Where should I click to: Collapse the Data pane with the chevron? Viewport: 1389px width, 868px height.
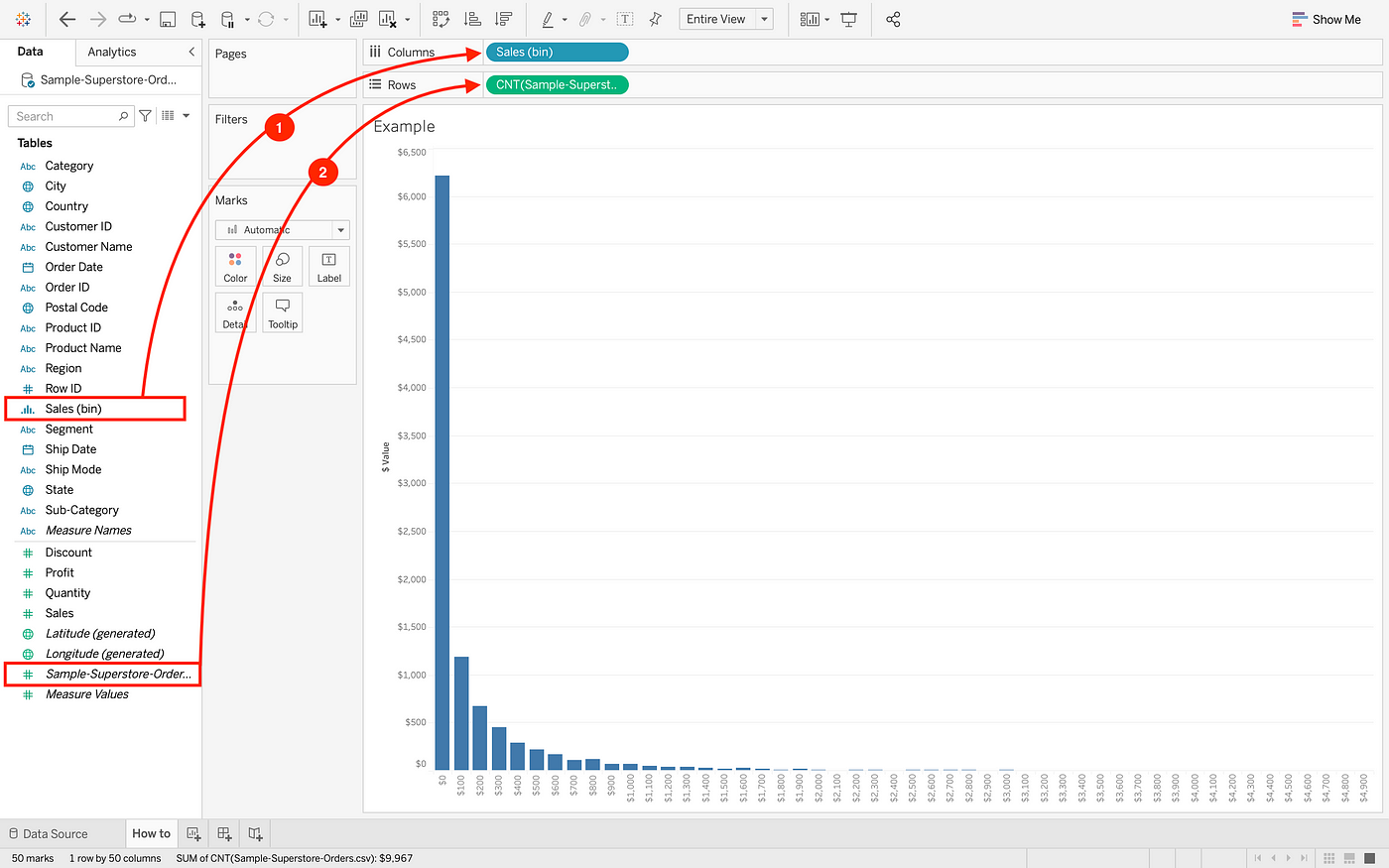(191, 52)
